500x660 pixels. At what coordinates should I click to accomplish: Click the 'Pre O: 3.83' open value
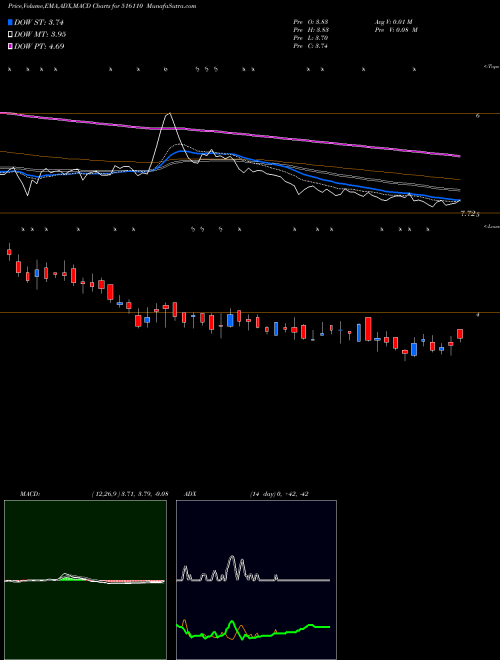click(x=311, y=22)
